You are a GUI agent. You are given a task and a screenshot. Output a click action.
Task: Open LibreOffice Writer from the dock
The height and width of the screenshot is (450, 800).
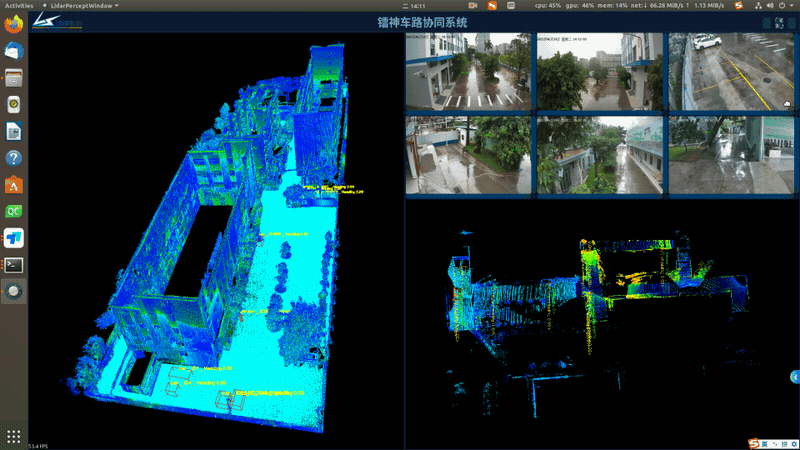pos(14,131)
